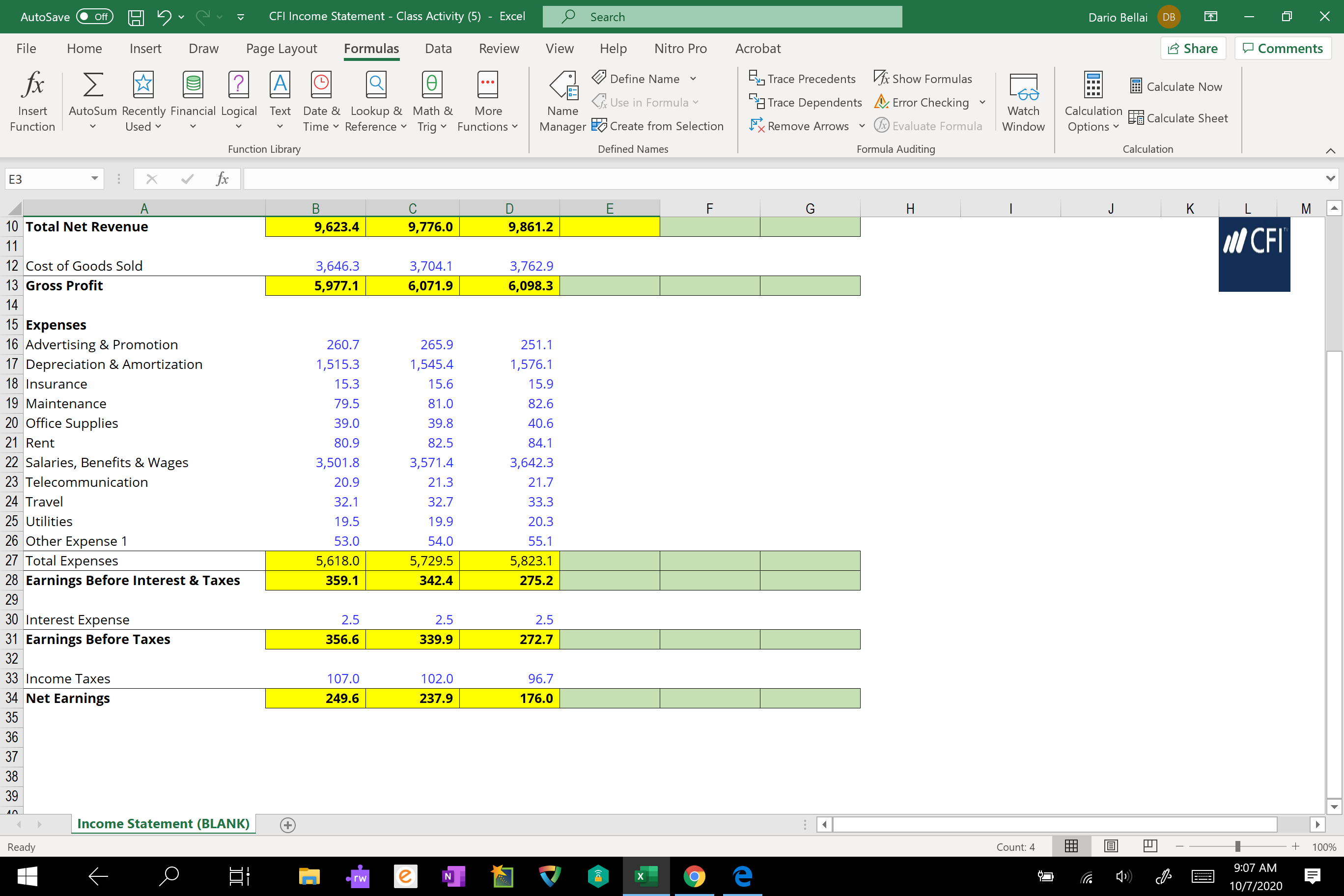
Task: Open the Name Box dropdown
Action: point(94,179)
